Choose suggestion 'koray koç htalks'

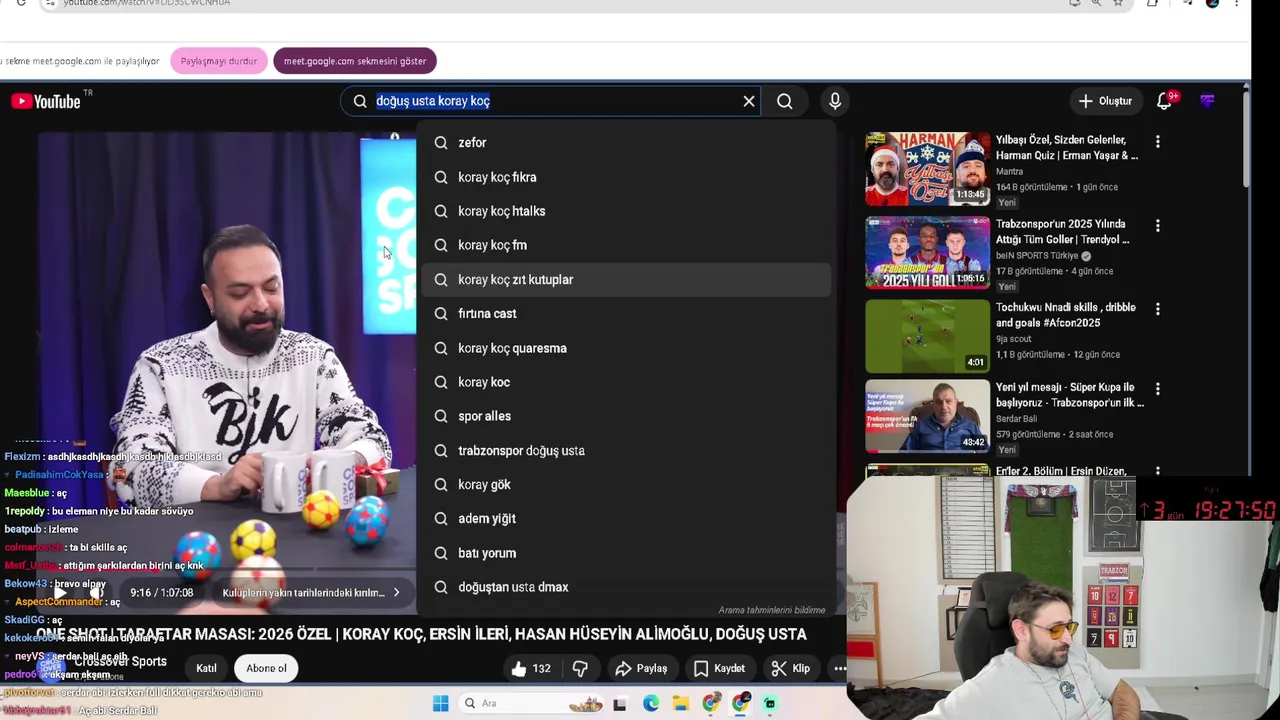click(x=626, y=211)
